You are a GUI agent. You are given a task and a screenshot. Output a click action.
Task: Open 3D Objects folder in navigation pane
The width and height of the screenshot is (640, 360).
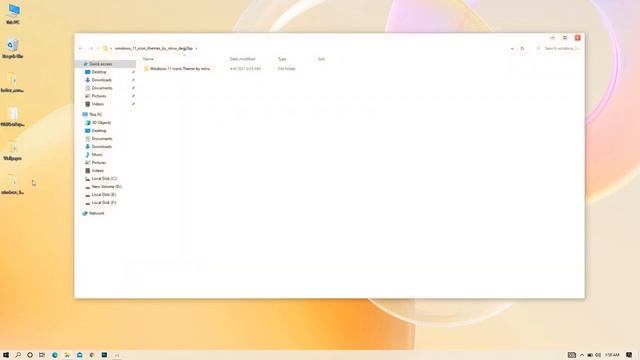(x=101, y=123)
